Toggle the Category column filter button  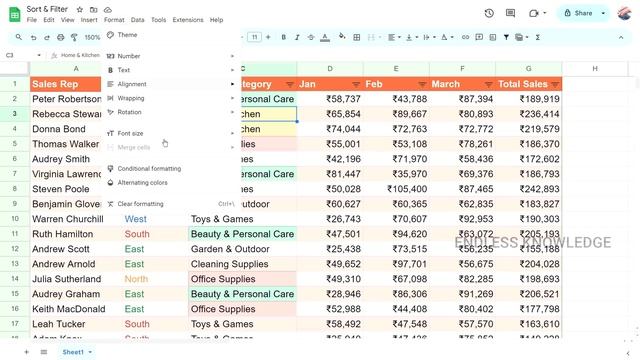click(x=290, y=84)
